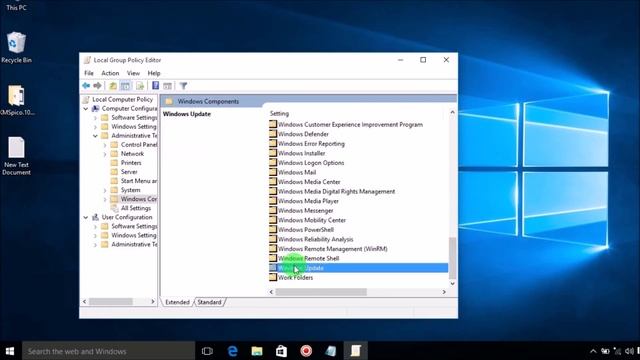
Task: Click the Work Folders folder icon
Action: coord(273,277)
